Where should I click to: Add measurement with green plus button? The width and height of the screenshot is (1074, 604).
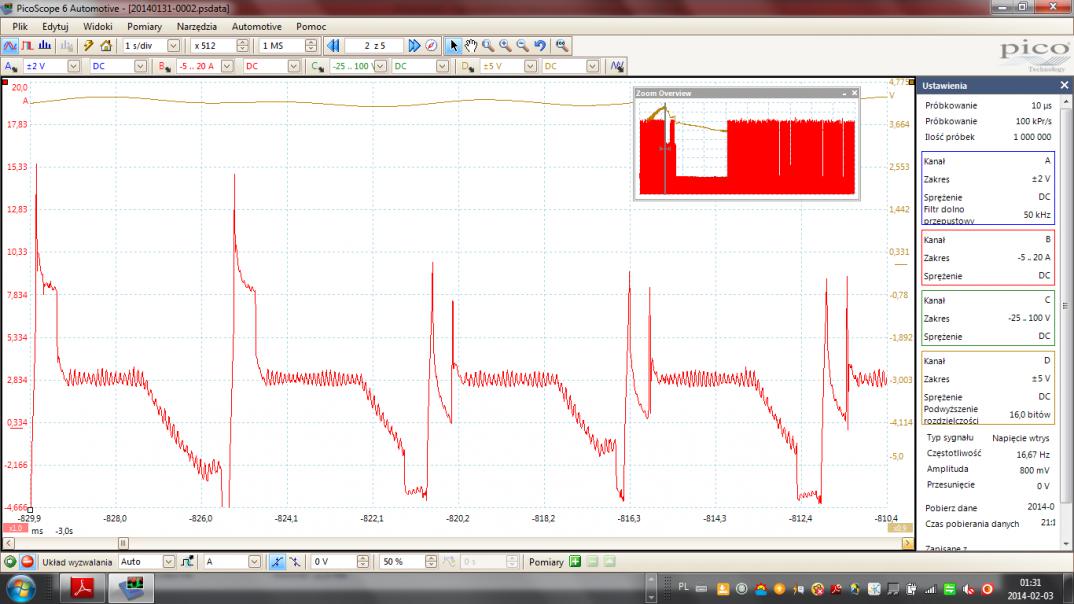click(x=575, y=562)
